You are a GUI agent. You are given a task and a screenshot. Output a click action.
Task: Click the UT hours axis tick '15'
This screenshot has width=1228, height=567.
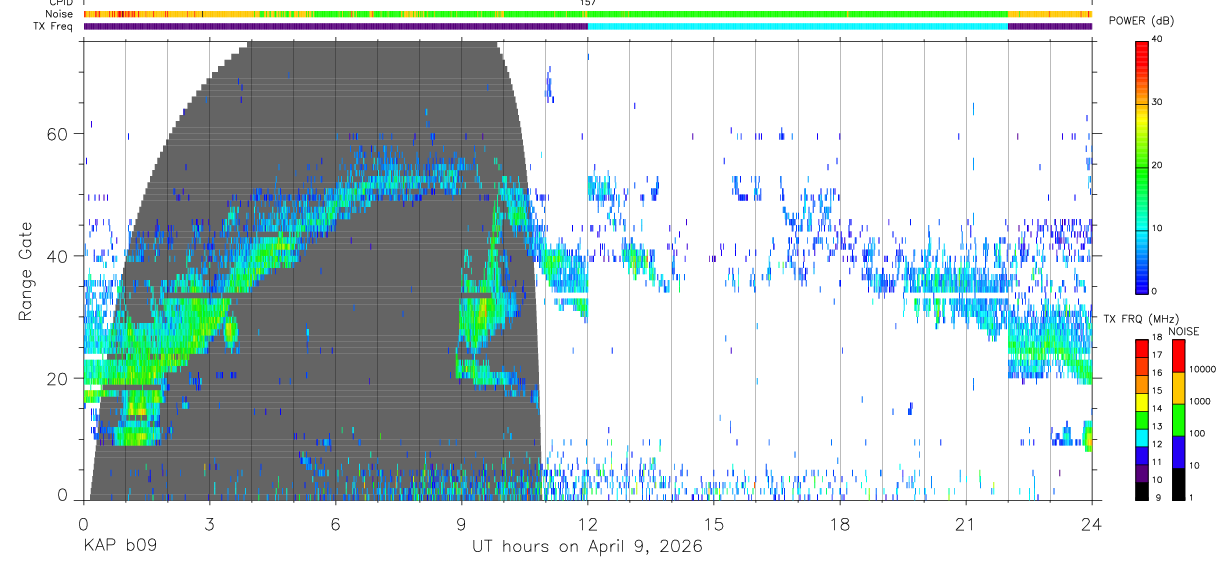[713, 525]
